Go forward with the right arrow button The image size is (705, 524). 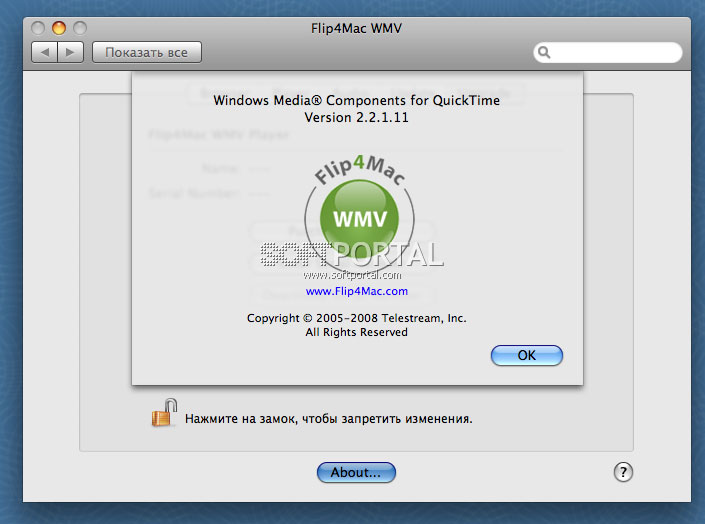coord(71,52)
